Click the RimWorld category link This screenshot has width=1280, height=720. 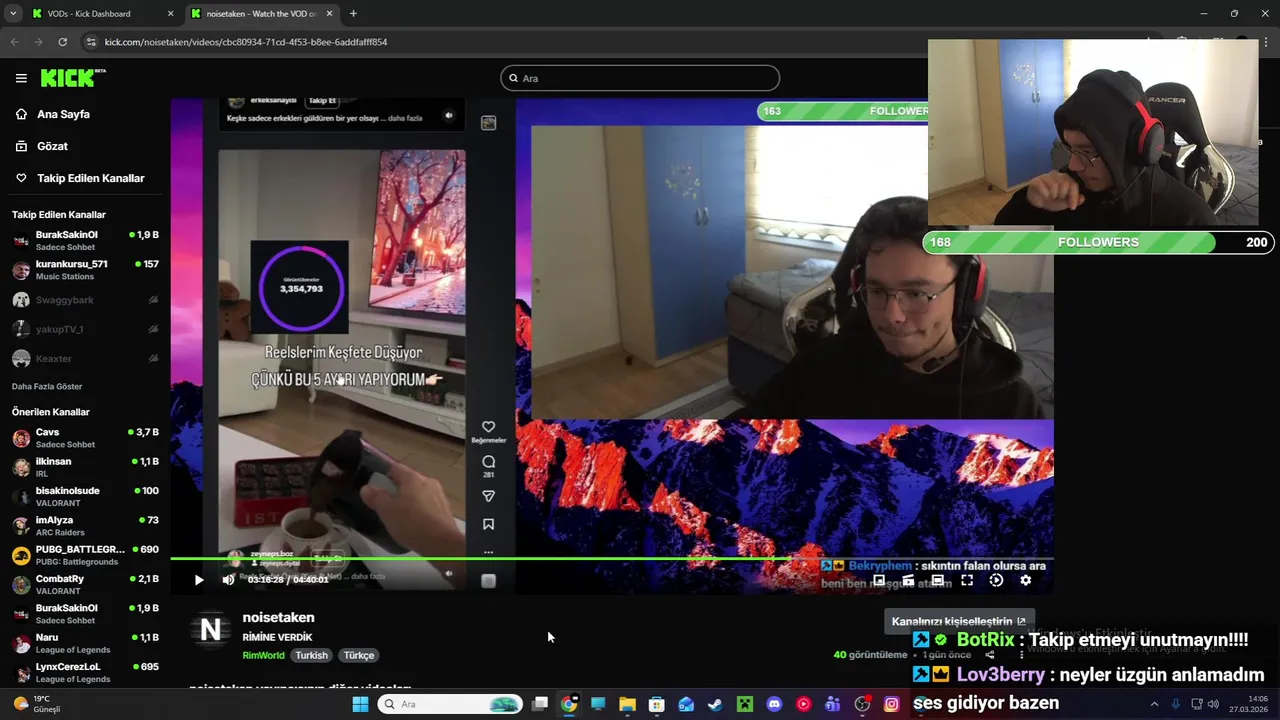point(263,655)
